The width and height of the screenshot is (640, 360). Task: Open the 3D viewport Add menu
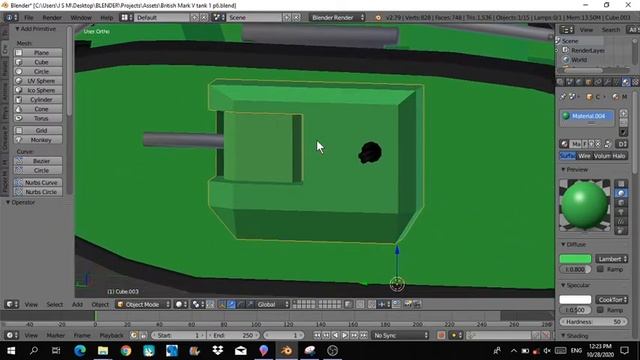pos(77,304)
